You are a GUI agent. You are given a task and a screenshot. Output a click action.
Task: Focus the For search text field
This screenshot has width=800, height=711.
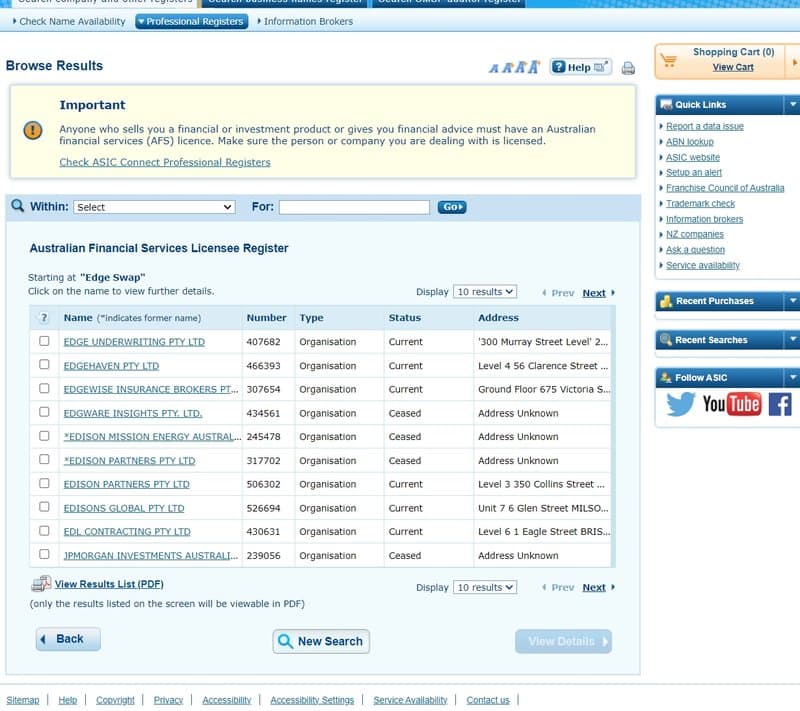click(354, 207)
